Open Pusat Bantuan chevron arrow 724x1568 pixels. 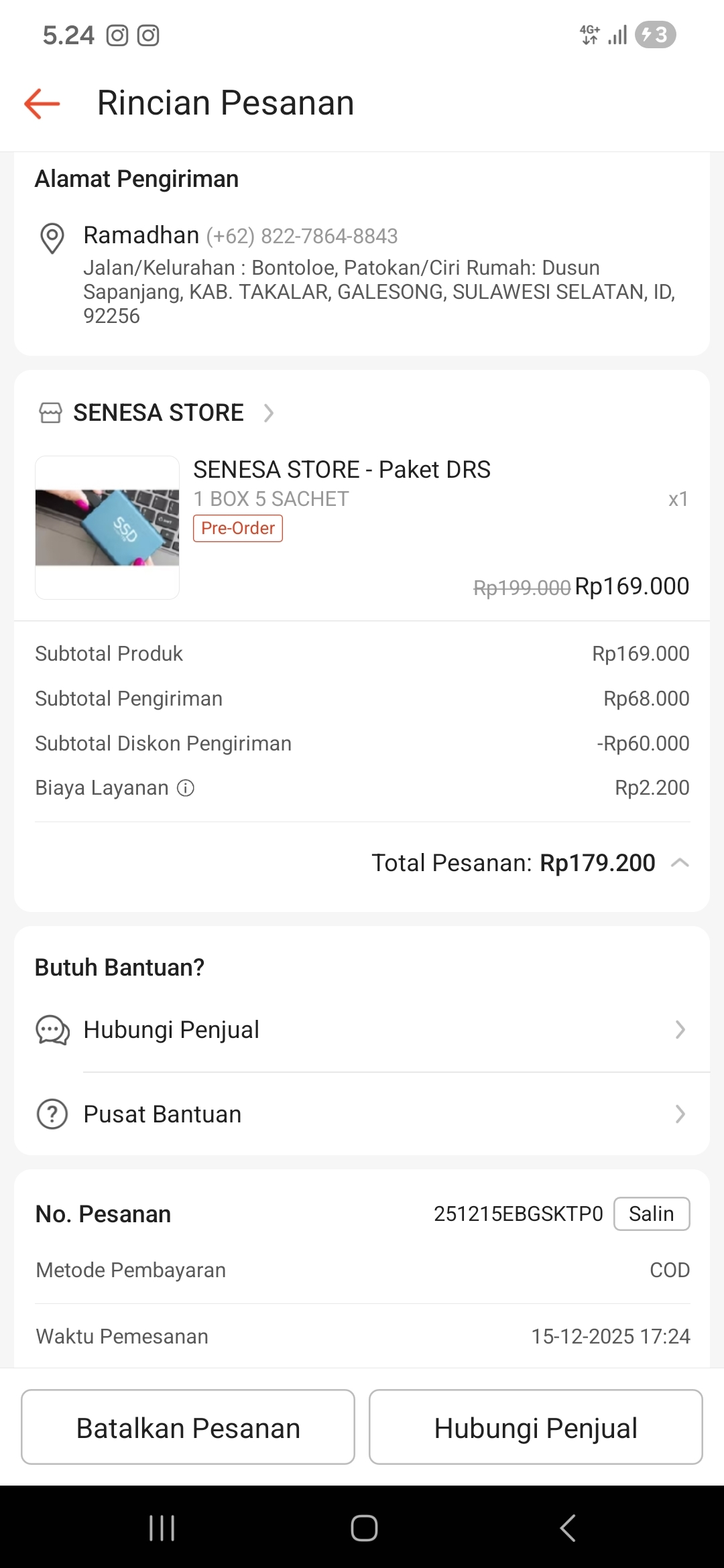[x=680, y=1114]
